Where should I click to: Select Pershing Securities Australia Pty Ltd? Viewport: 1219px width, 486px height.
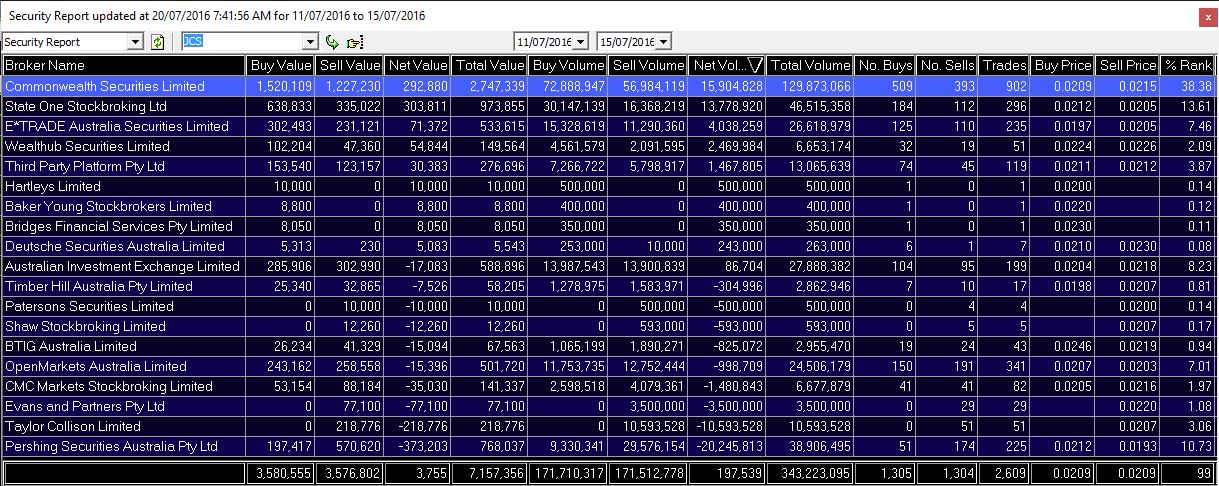[x=609, y=446]
